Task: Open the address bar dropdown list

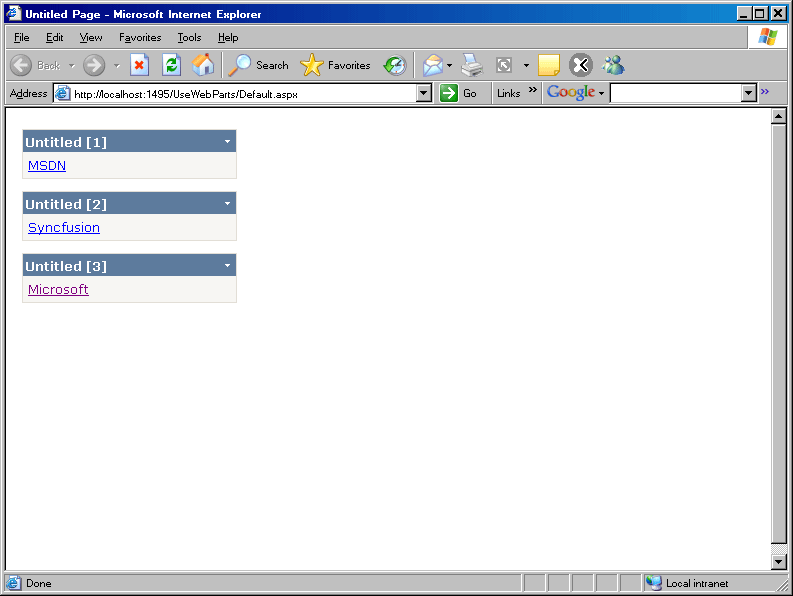Action: point(423,93)
